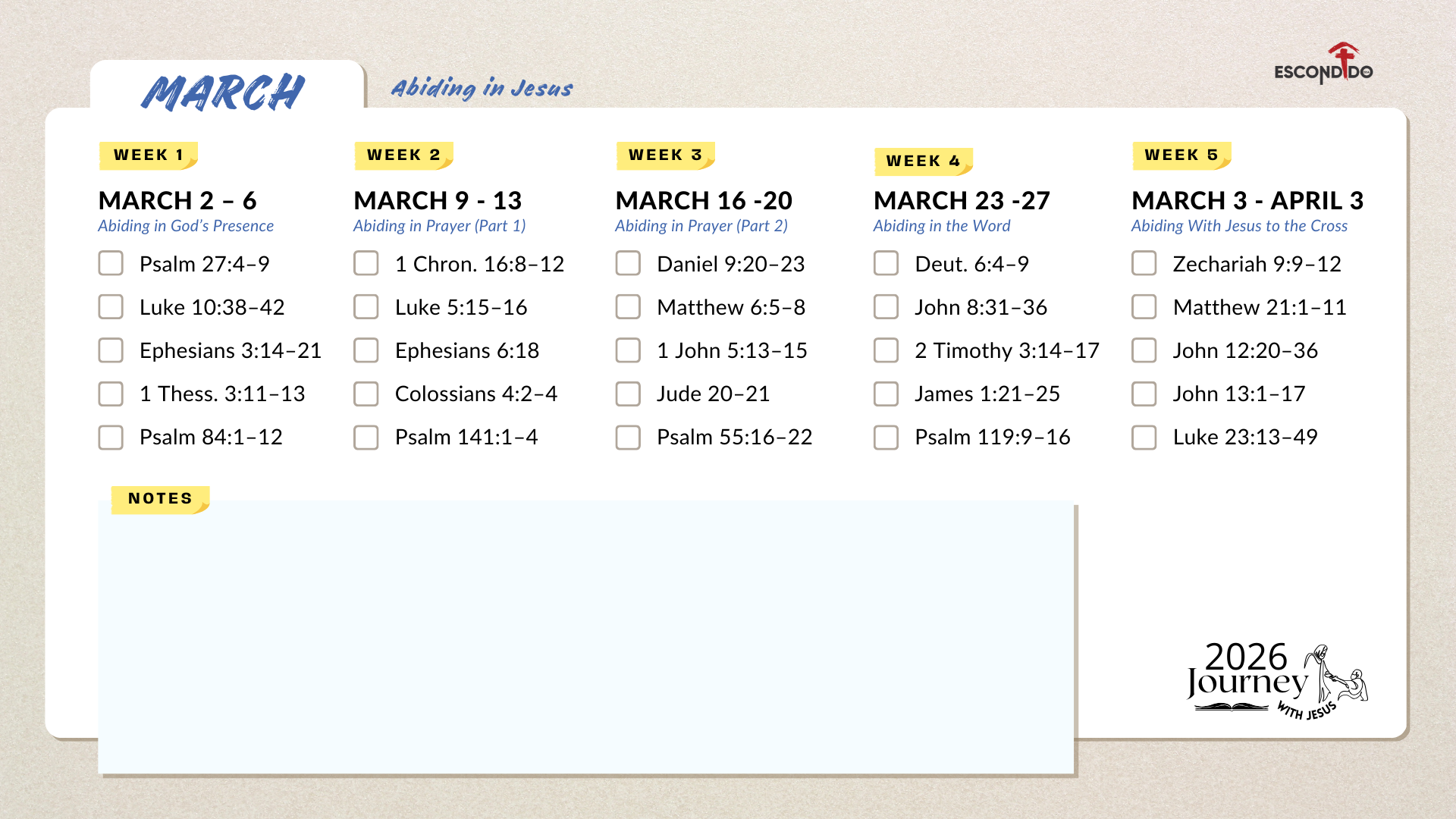Click the Abiding in Jesus subtitle
Viewport: 1456px width, 819px height.
(482, 88)
